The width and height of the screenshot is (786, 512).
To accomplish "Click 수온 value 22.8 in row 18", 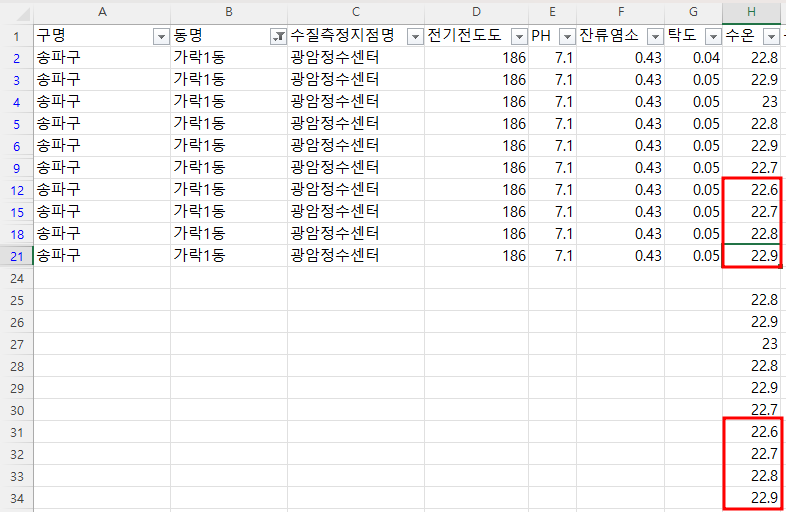I will (764, 234).
